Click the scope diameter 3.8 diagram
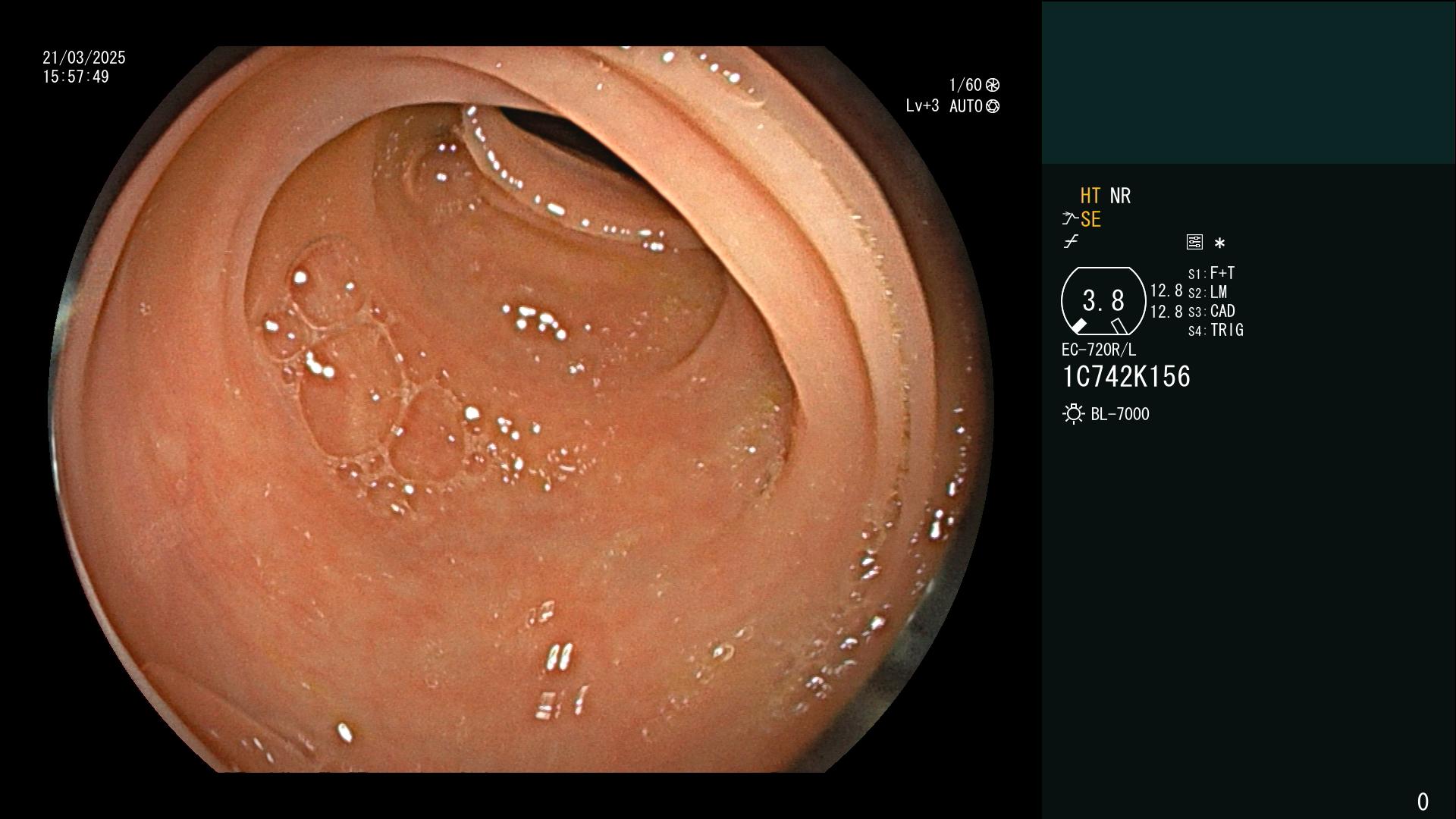This screenshot has width=1456, height=819. (1103, 301)
